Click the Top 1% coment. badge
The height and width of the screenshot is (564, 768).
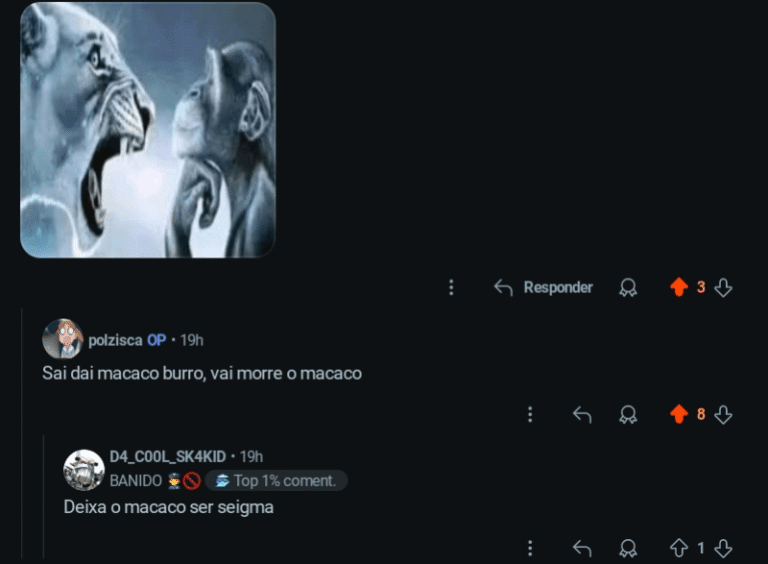(x=276, y=480)
